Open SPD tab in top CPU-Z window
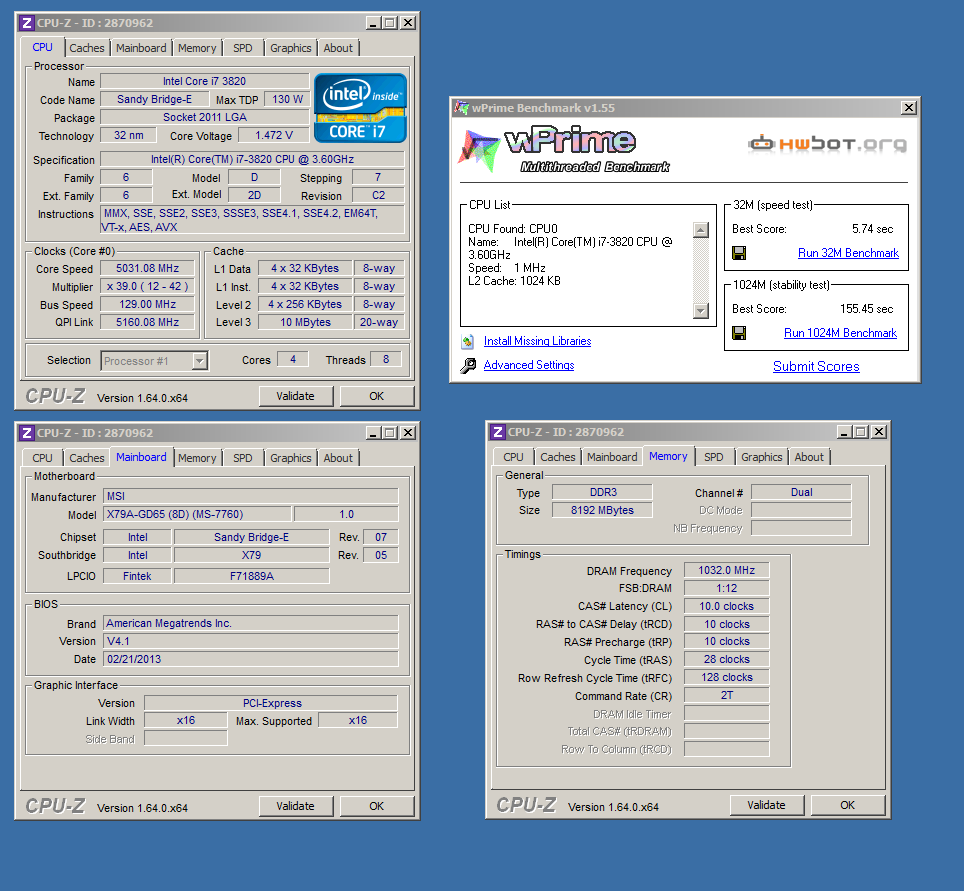This screenshot has height=891, width=964. (x=242, y=48)
